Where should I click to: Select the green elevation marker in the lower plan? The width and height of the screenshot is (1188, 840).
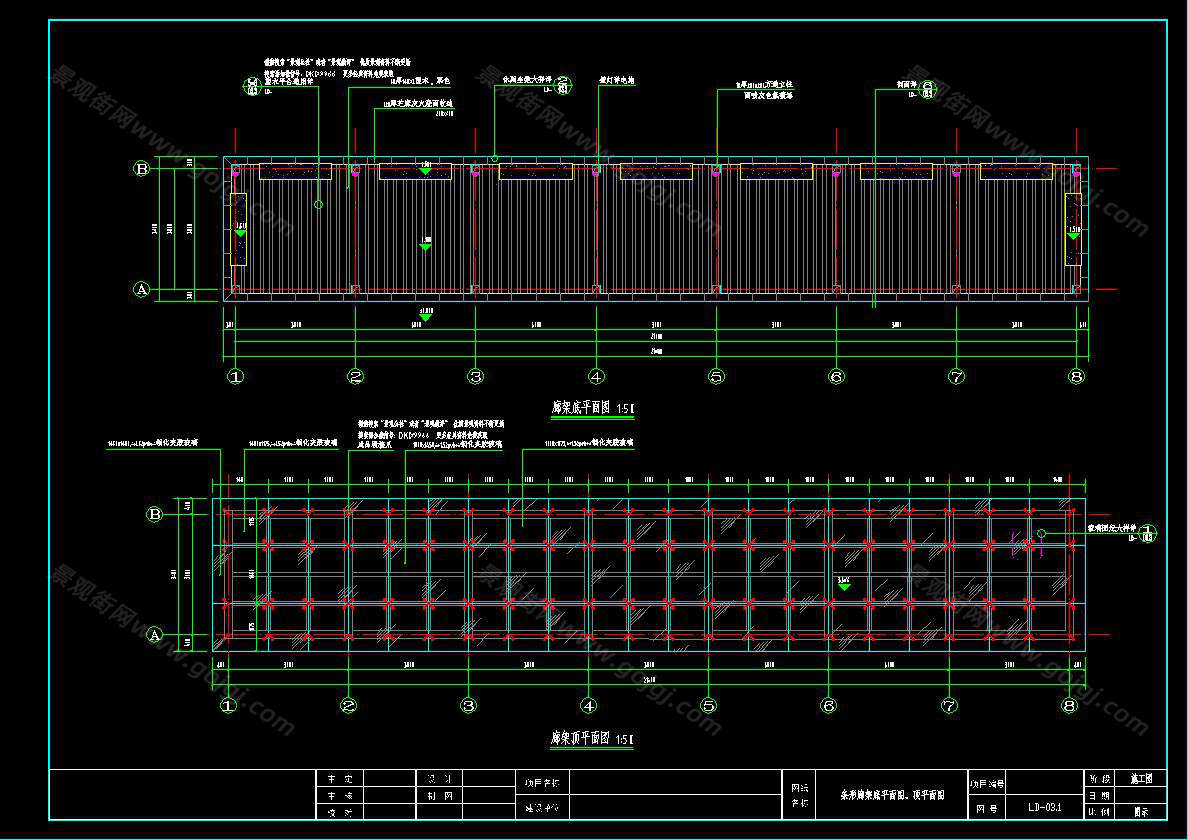point(844,586)
